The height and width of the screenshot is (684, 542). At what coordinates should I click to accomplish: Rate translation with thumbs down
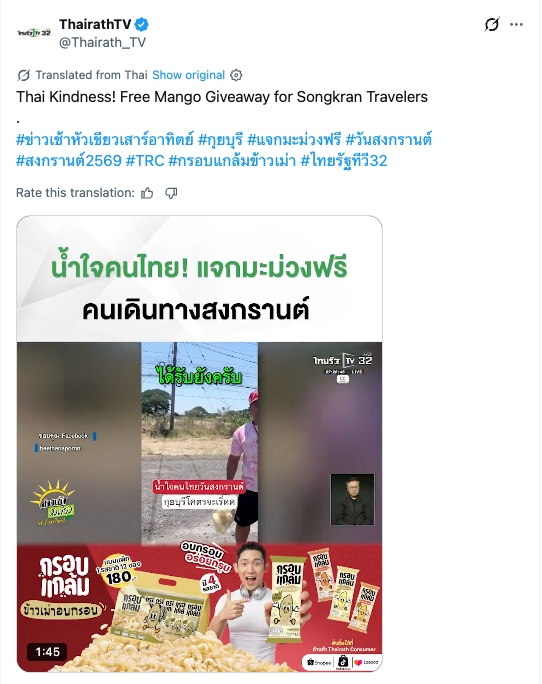tap(171, 193)
